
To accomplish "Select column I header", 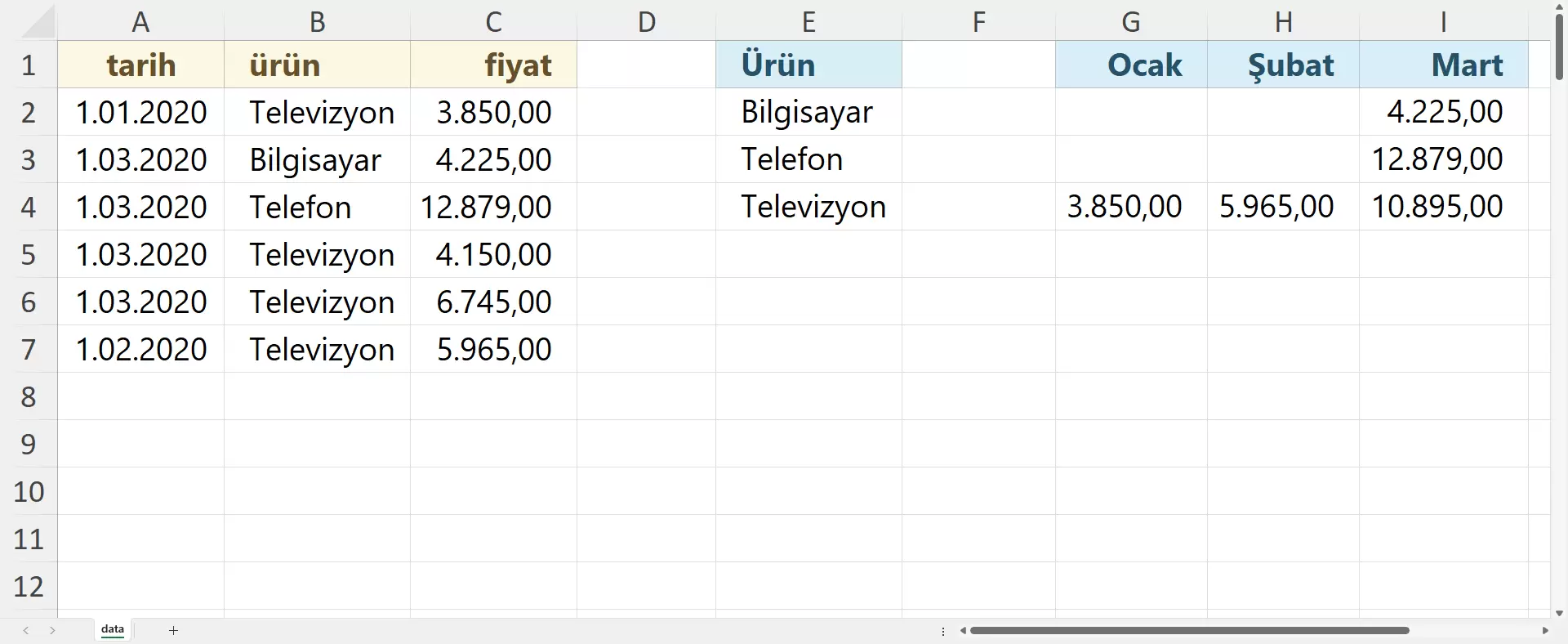I will pyautogui.click(x=1443, y=22).
